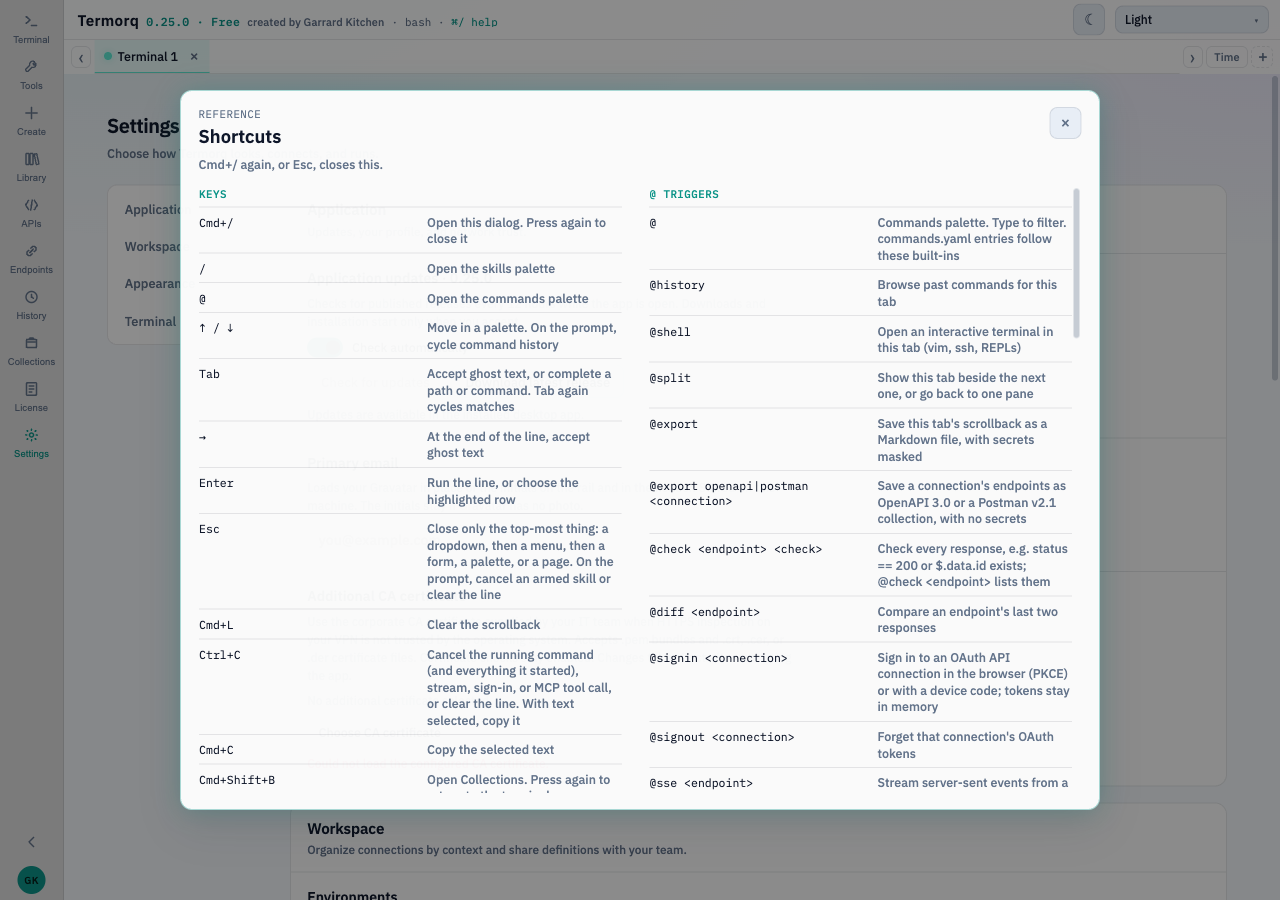This screenshot has width=1280, height=900.
Task: Open Endpoints from the sidebar
Action: [x=31, y=258]
